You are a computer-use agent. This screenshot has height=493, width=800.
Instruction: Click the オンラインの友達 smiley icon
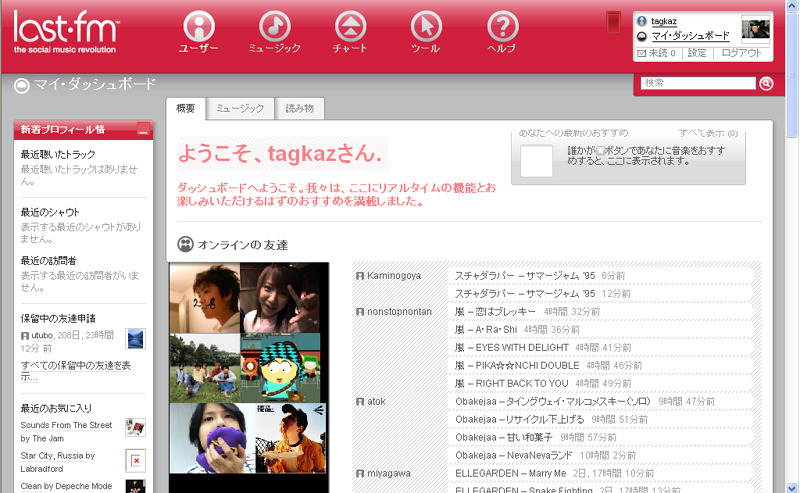tap(185, 244)
